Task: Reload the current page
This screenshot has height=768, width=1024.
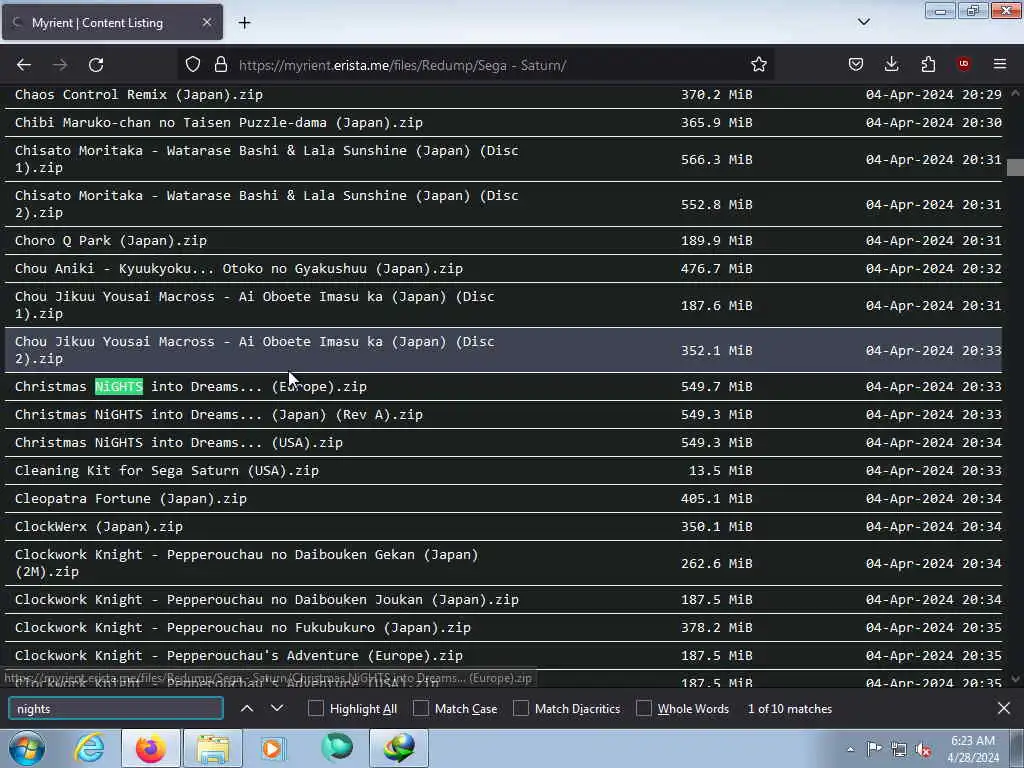Action: click(x=96, y=65)
